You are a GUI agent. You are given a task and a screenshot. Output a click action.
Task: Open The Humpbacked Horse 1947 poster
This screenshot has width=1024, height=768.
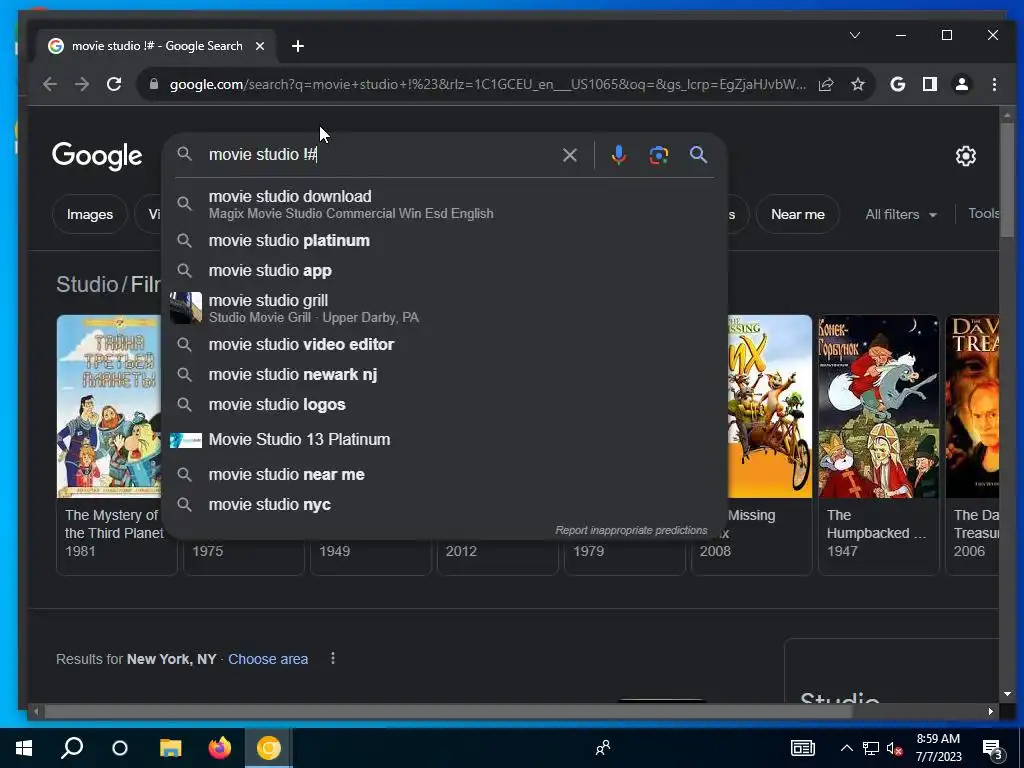878,406
